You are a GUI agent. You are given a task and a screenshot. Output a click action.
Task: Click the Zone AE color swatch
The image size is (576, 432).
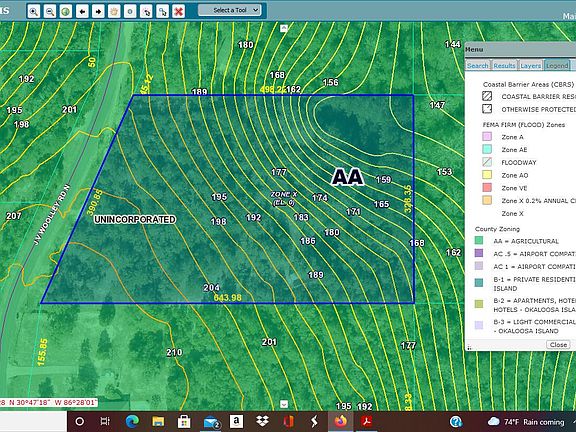pos(487,149)
